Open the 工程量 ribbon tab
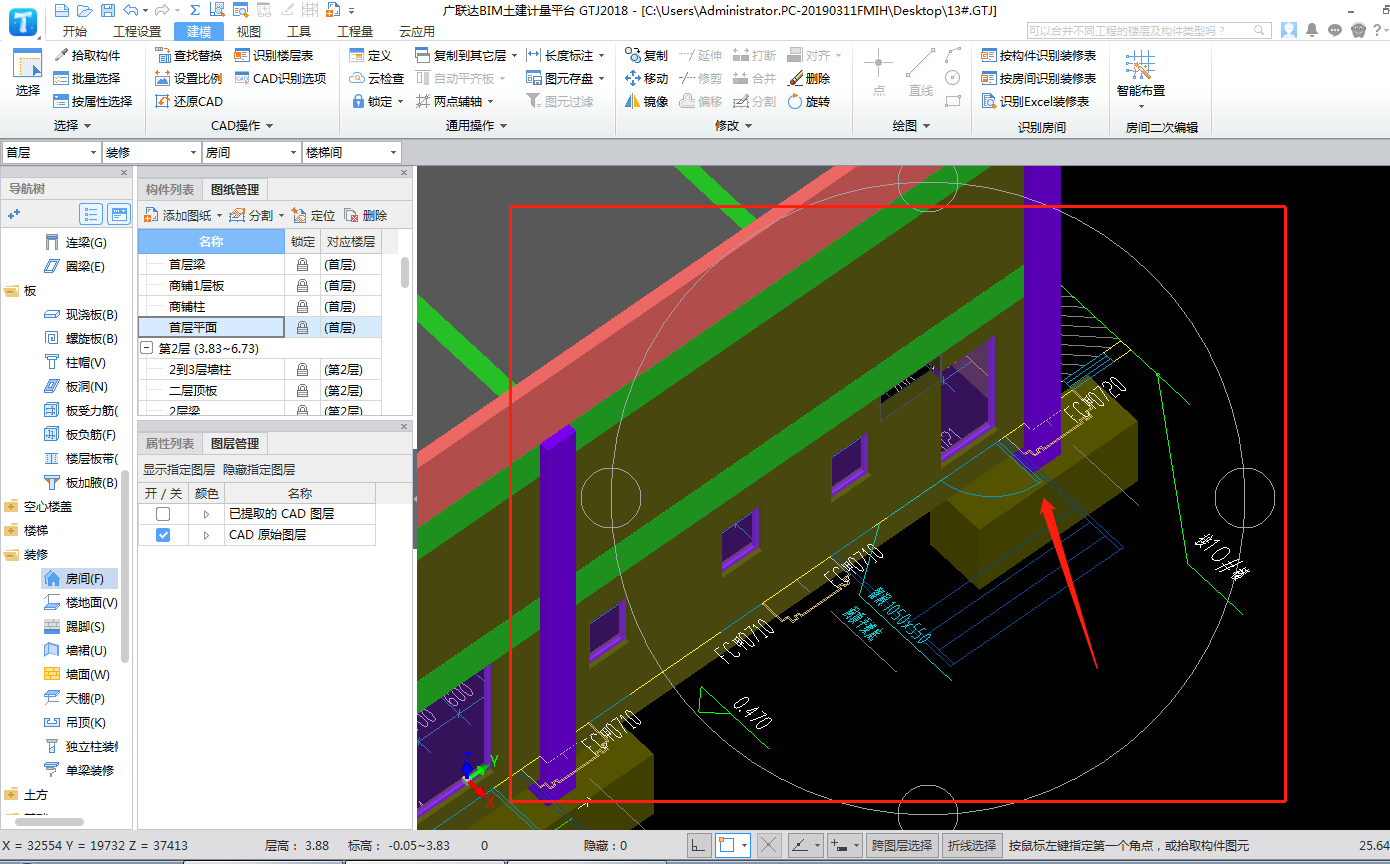1390x864 pixels. pos(355,31)
